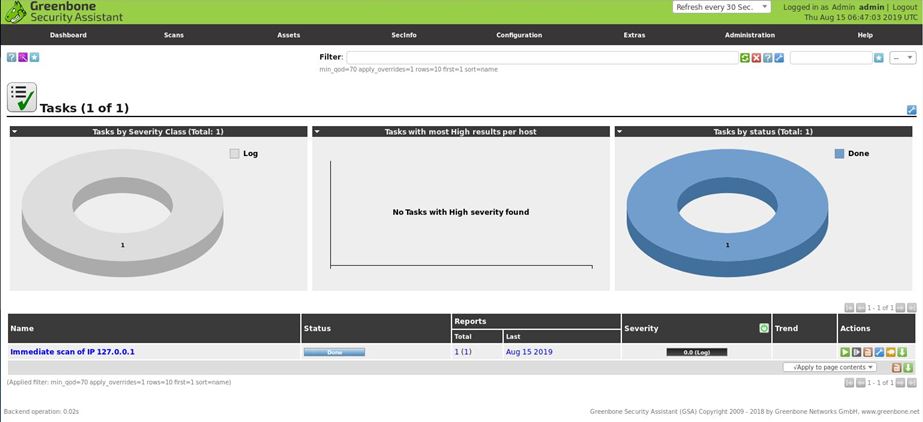Open task 'Immediate scan of IP 127.0.0.1'
This screenshot has width=923, height=422.
coord(72,352)
